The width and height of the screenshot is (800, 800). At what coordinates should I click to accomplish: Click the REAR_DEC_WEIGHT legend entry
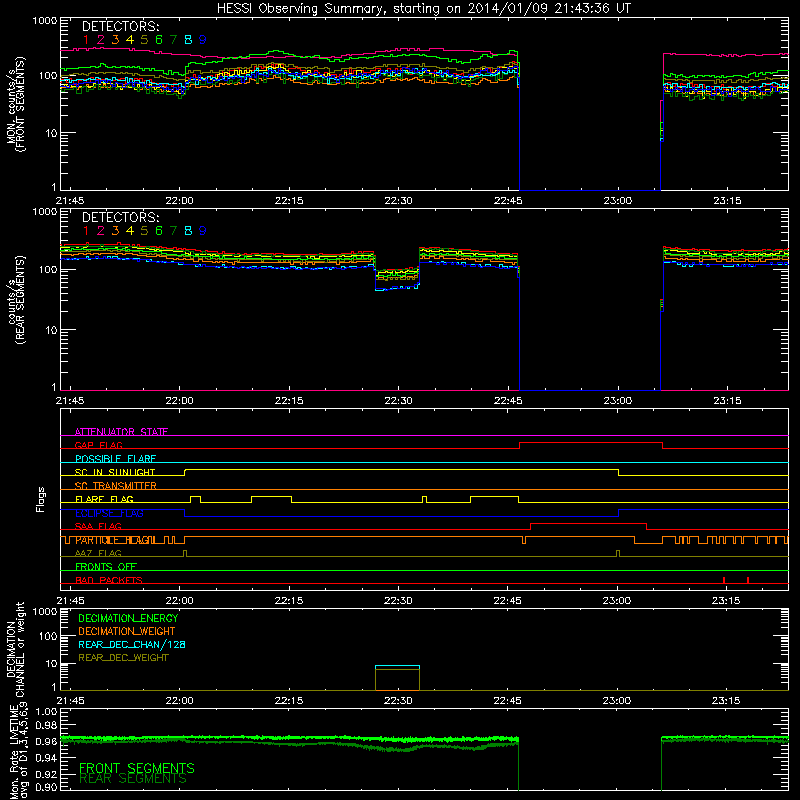[x=123, y=658]
